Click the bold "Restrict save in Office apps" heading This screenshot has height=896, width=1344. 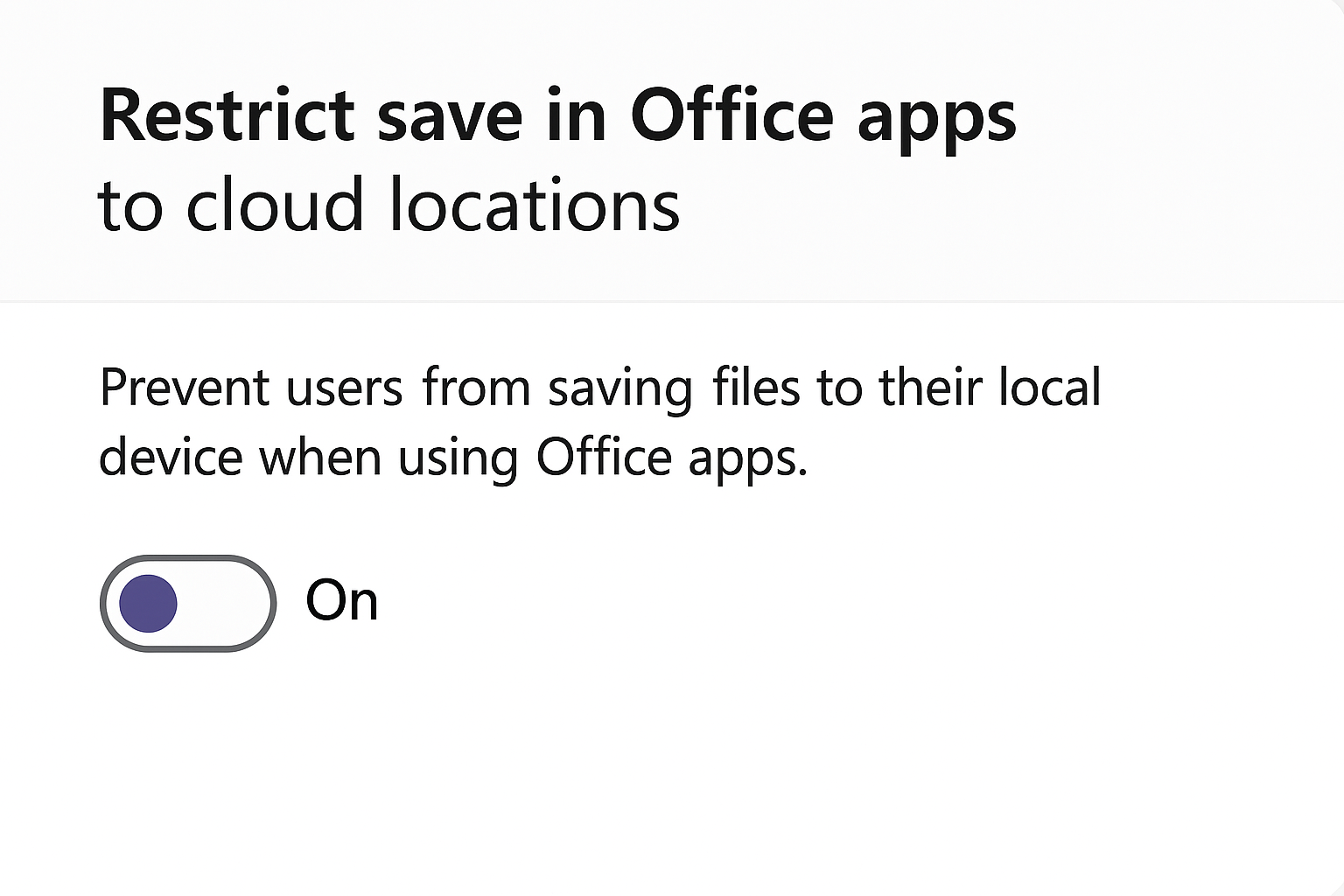557,116
